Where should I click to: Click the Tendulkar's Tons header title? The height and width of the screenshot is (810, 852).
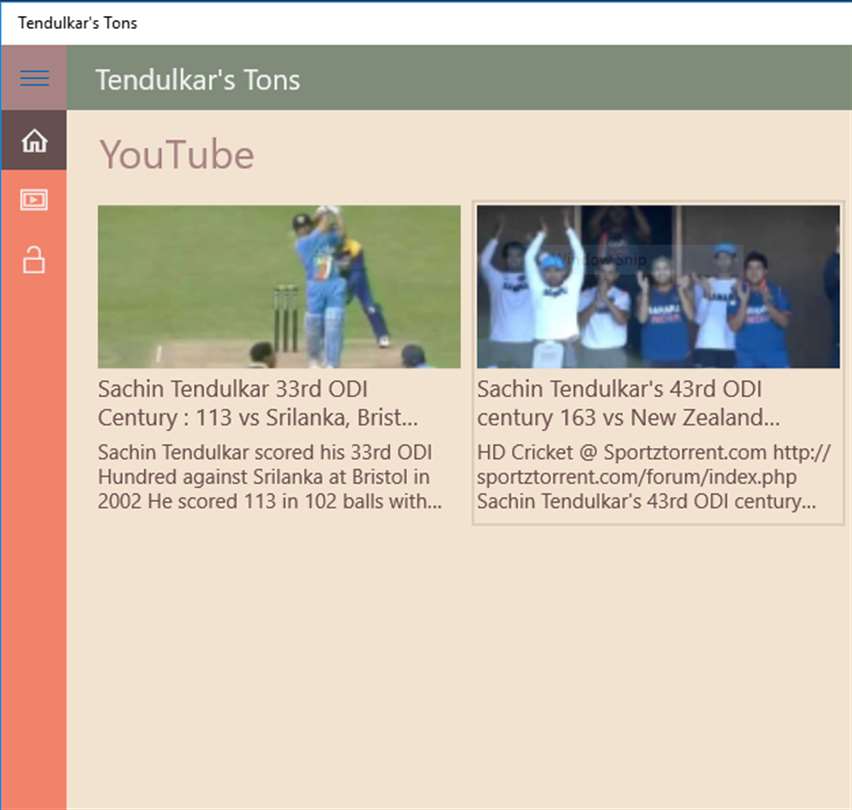point(198,80)
